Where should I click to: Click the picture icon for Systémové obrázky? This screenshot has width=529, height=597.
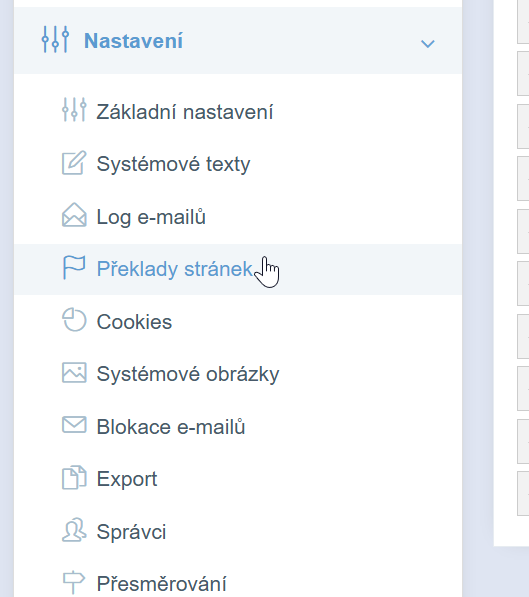(x=74, y=372)
